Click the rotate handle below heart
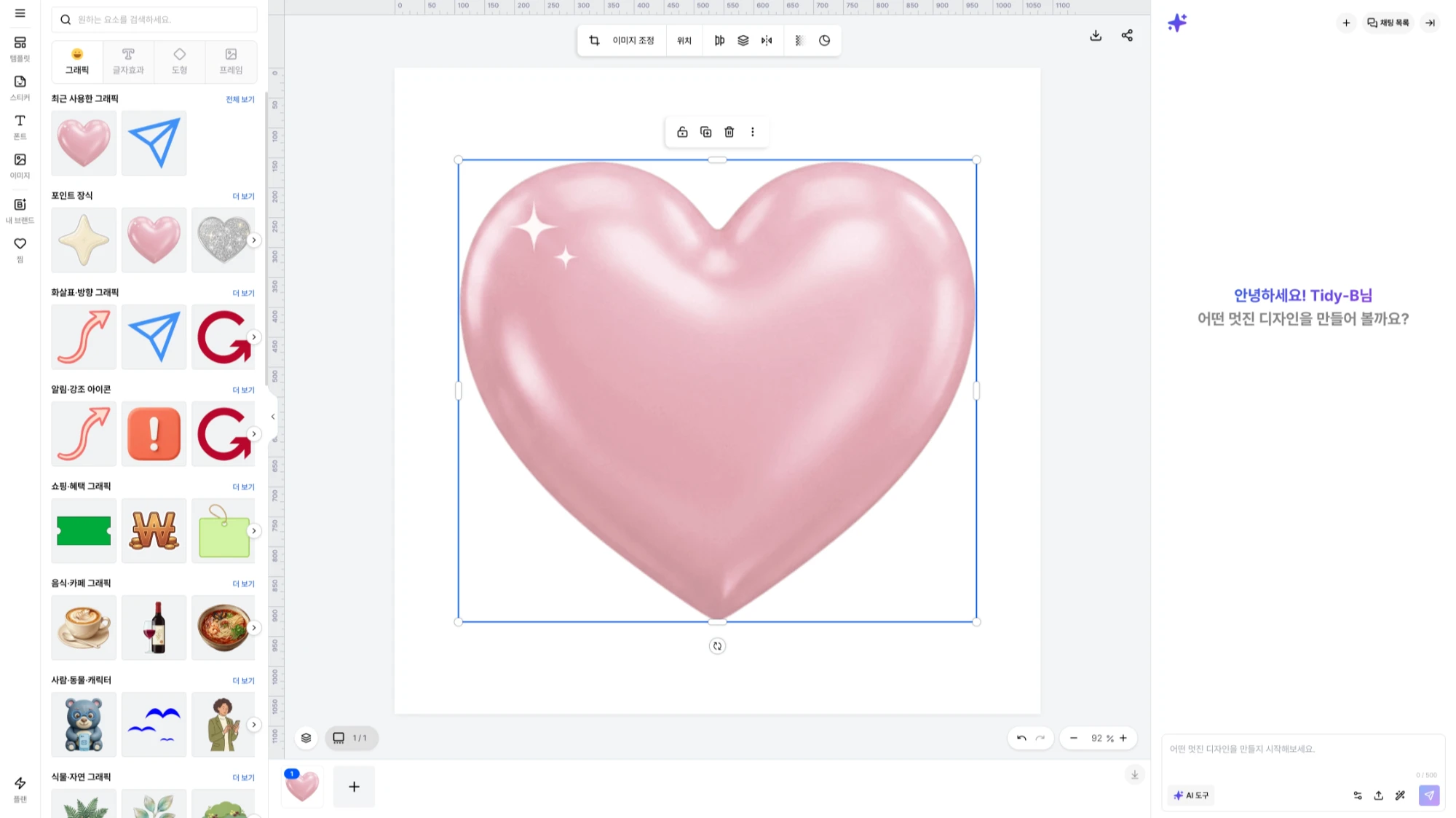This screenshot has height=818, width=1456. point(717,646)
